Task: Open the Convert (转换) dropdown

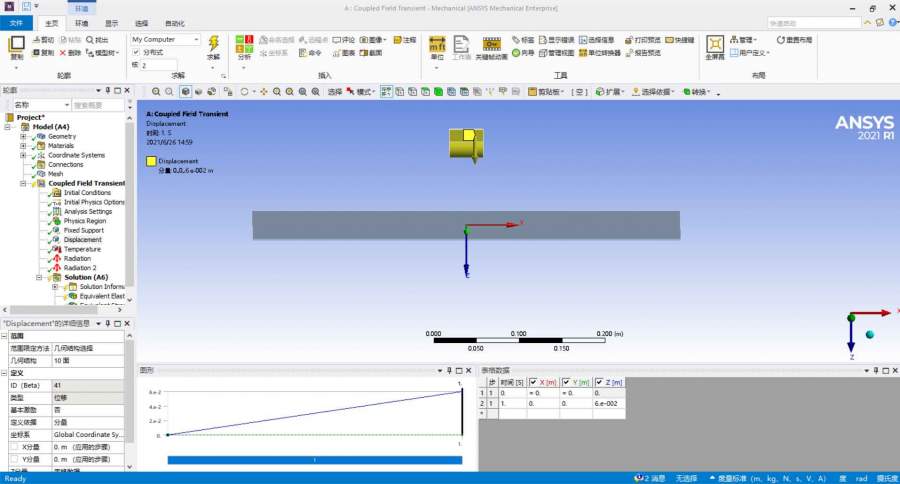Action: click(697, 91)
